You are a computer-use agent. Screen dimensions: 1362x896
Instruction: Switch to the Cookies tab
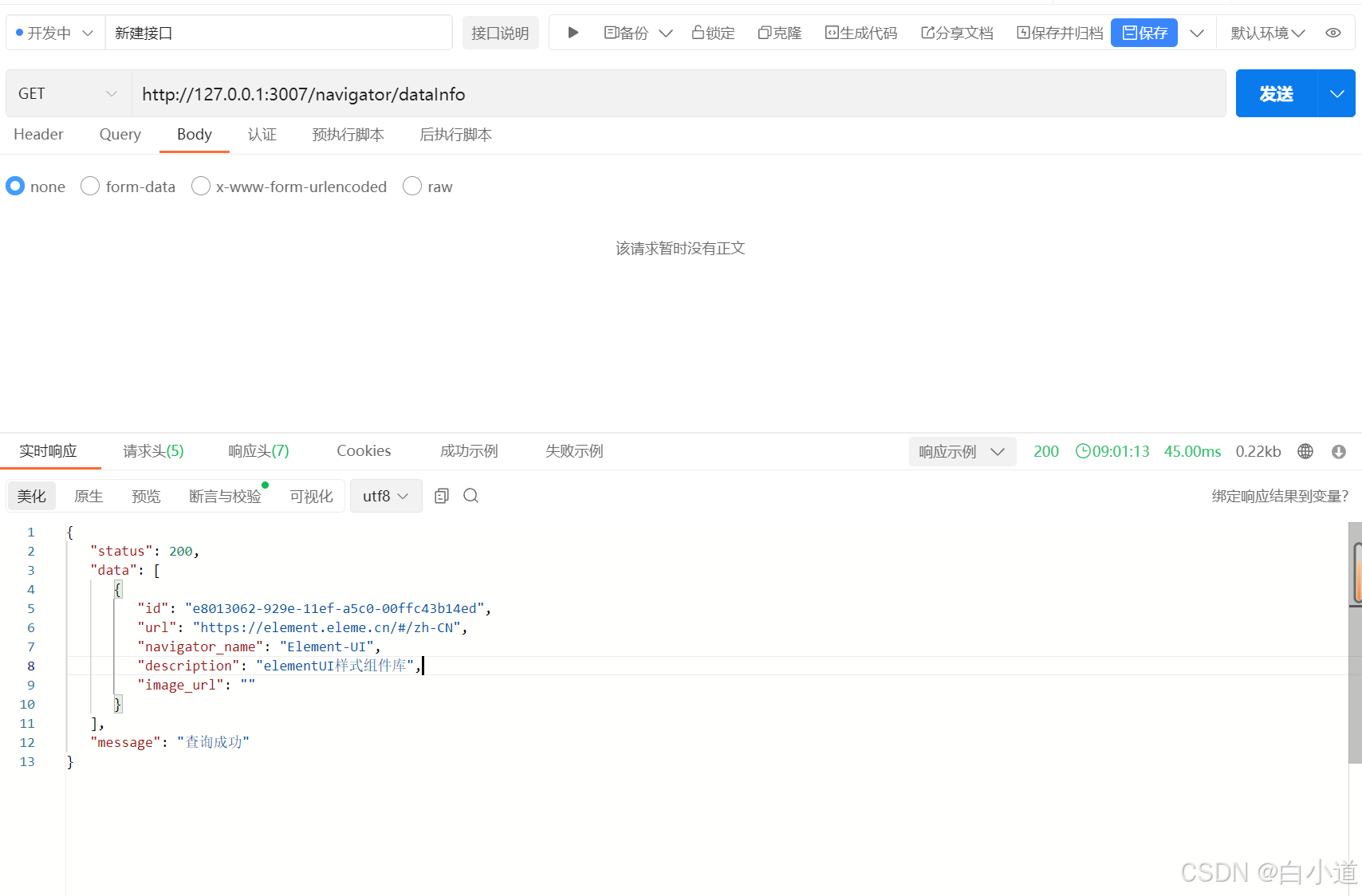tap(363, 450)
